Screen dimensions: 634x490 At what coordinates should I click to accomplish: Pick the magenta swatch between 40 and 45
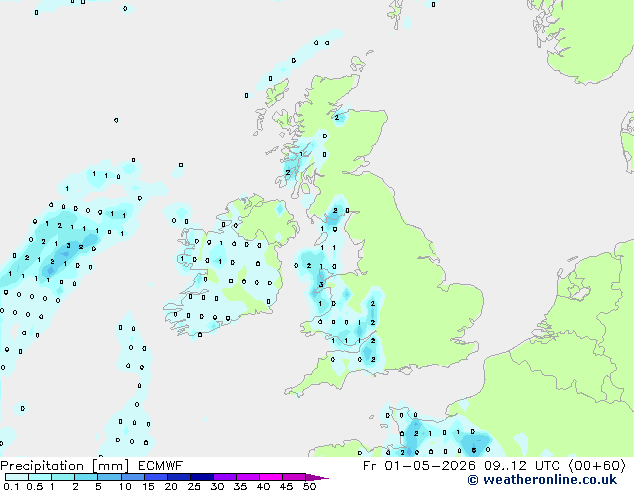(271, 477)
